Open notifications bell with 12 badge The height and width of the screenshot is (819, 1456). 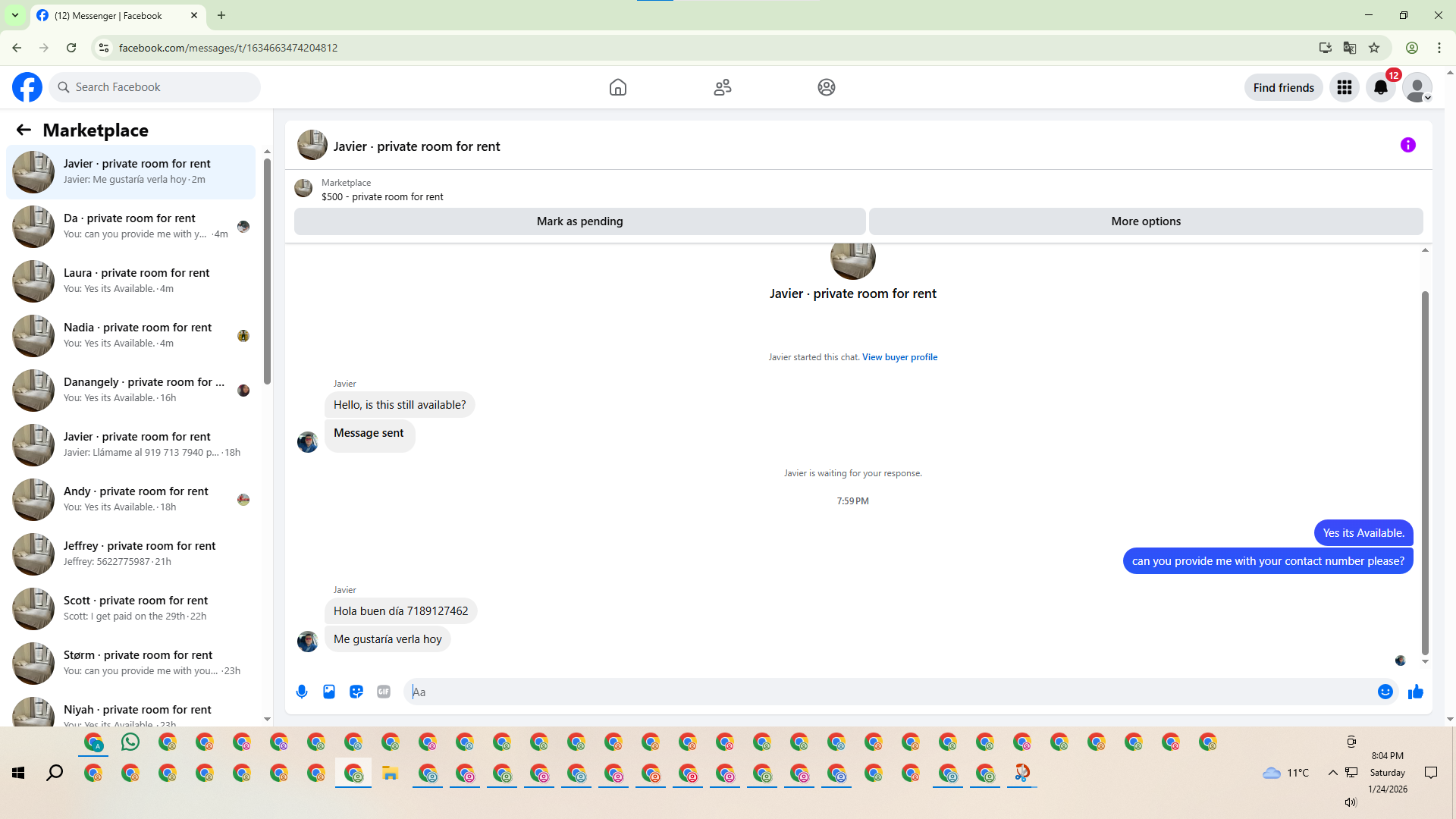coord(1381,87)
